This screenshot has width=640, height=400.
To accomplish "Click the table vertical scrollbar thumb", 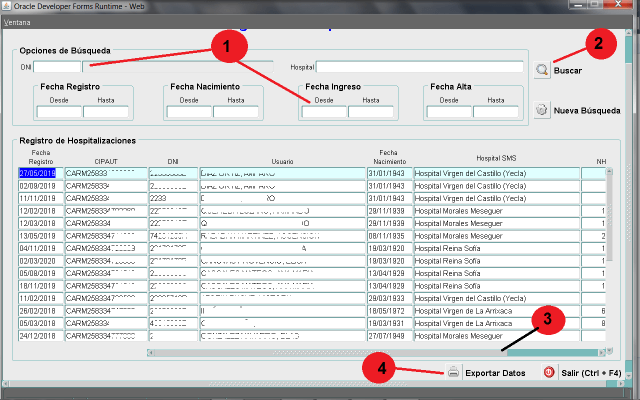I will 609,218.
